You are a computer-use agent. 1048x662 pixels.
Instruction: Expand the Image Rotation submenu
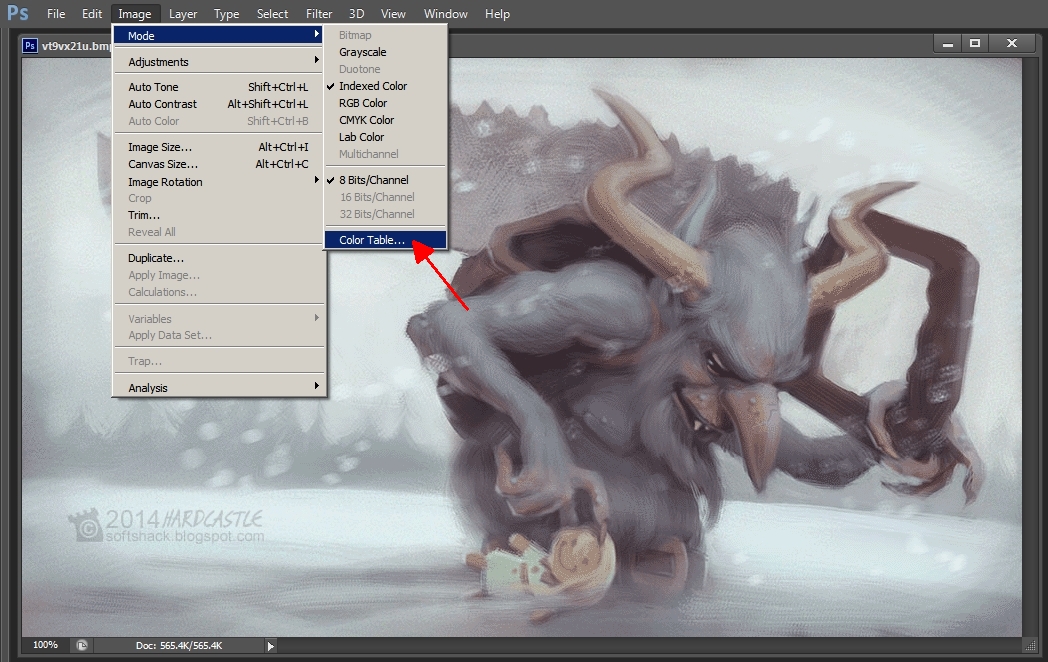(219, 181)
